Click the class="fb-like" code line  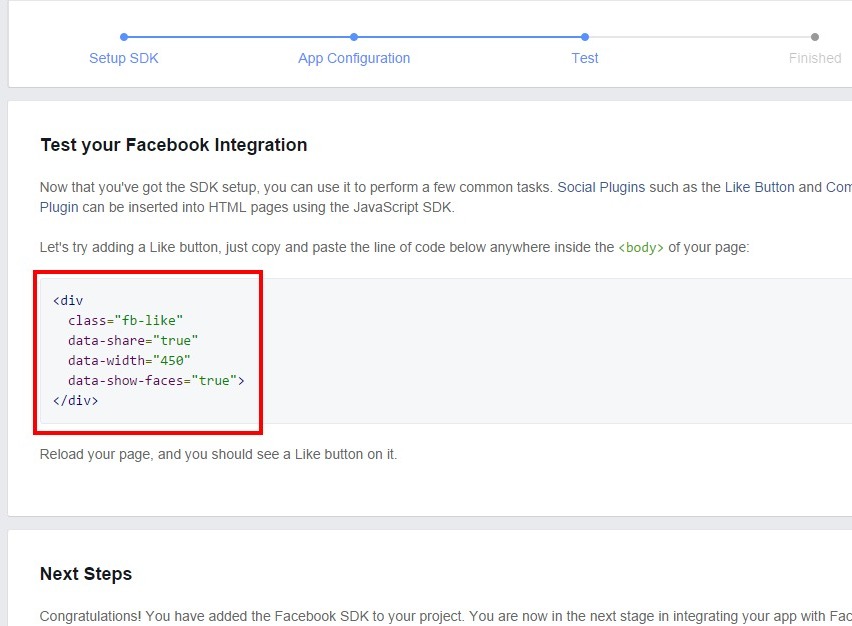(x=126, y=321)
